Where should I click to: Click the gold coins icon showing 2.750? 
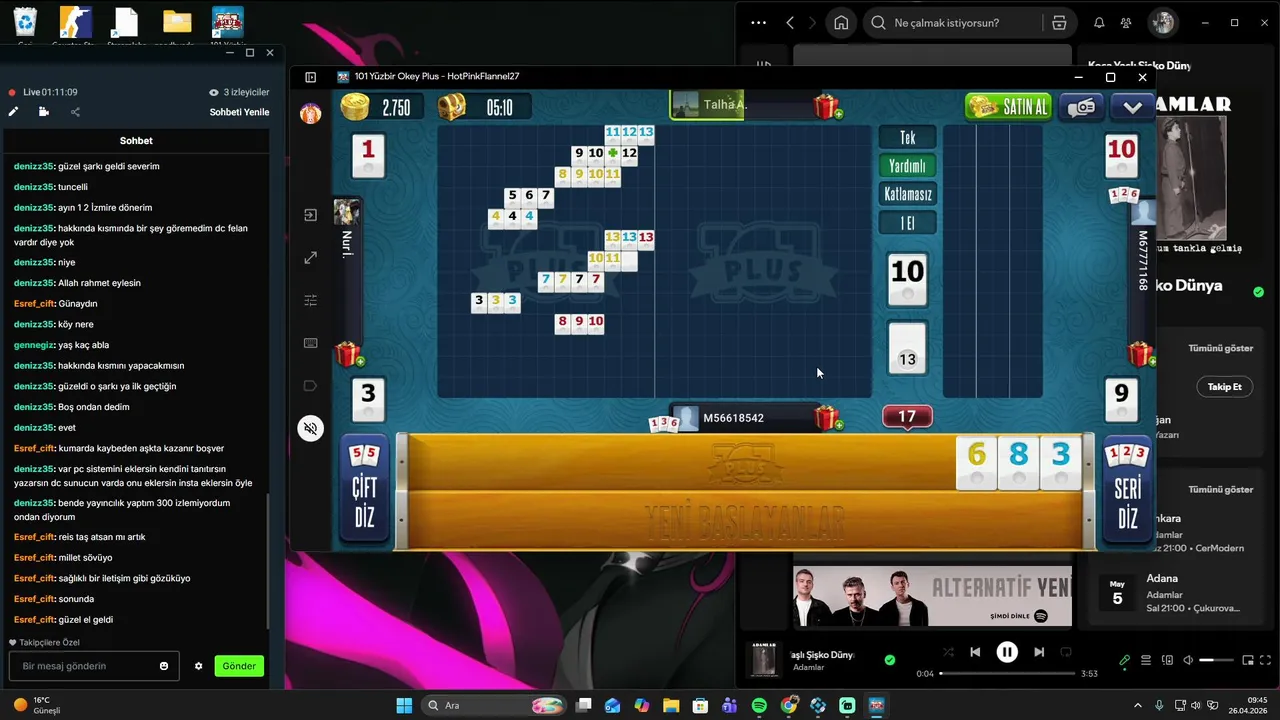pos(355,107)
